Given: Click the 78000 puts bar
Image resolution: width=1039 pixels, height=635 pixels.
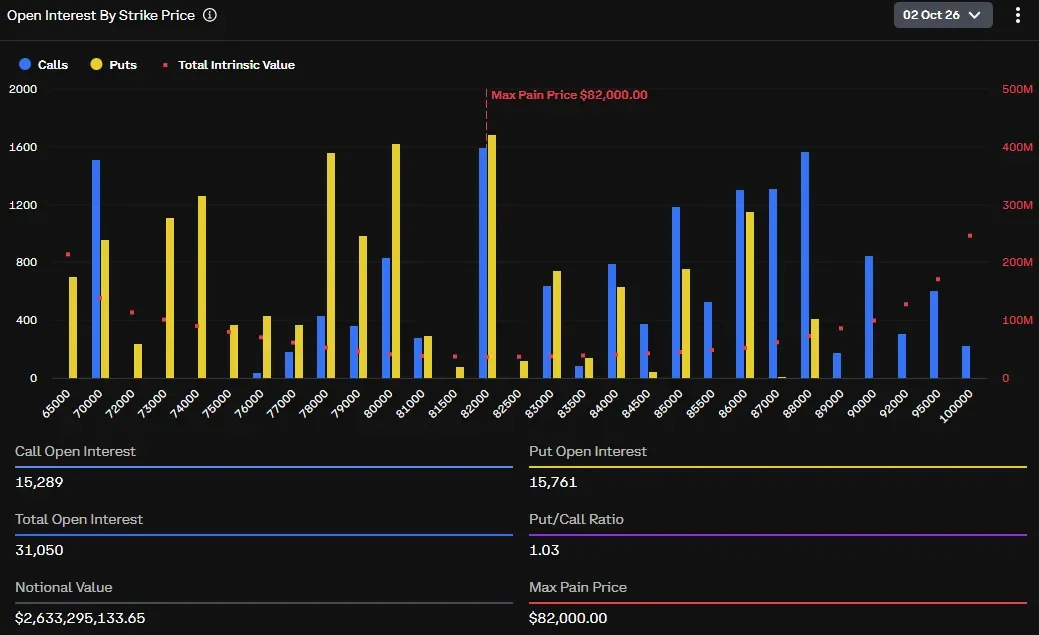Looking at the screenshot, I should point(331,266).
